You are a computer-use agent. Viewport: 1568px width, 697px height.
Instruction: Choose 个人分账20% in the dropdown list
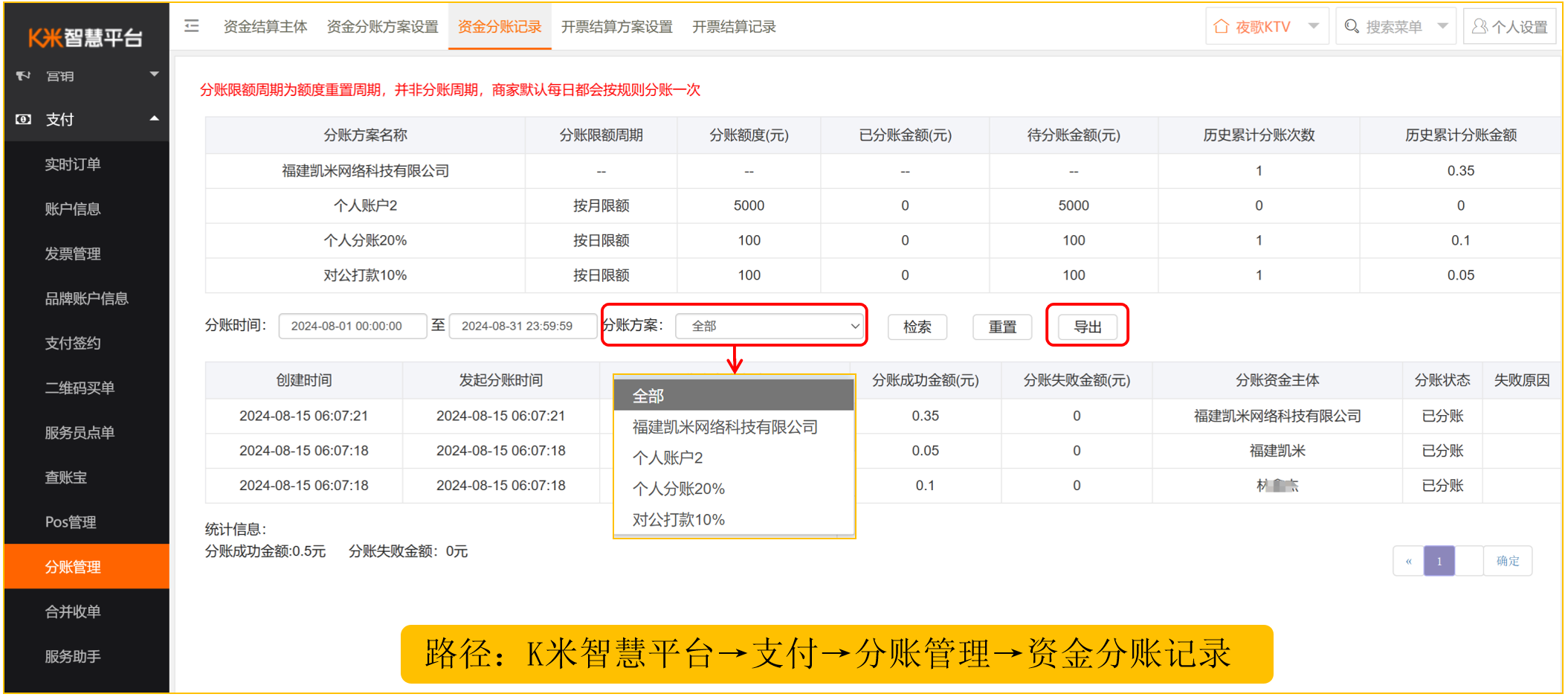click(734, 489)
